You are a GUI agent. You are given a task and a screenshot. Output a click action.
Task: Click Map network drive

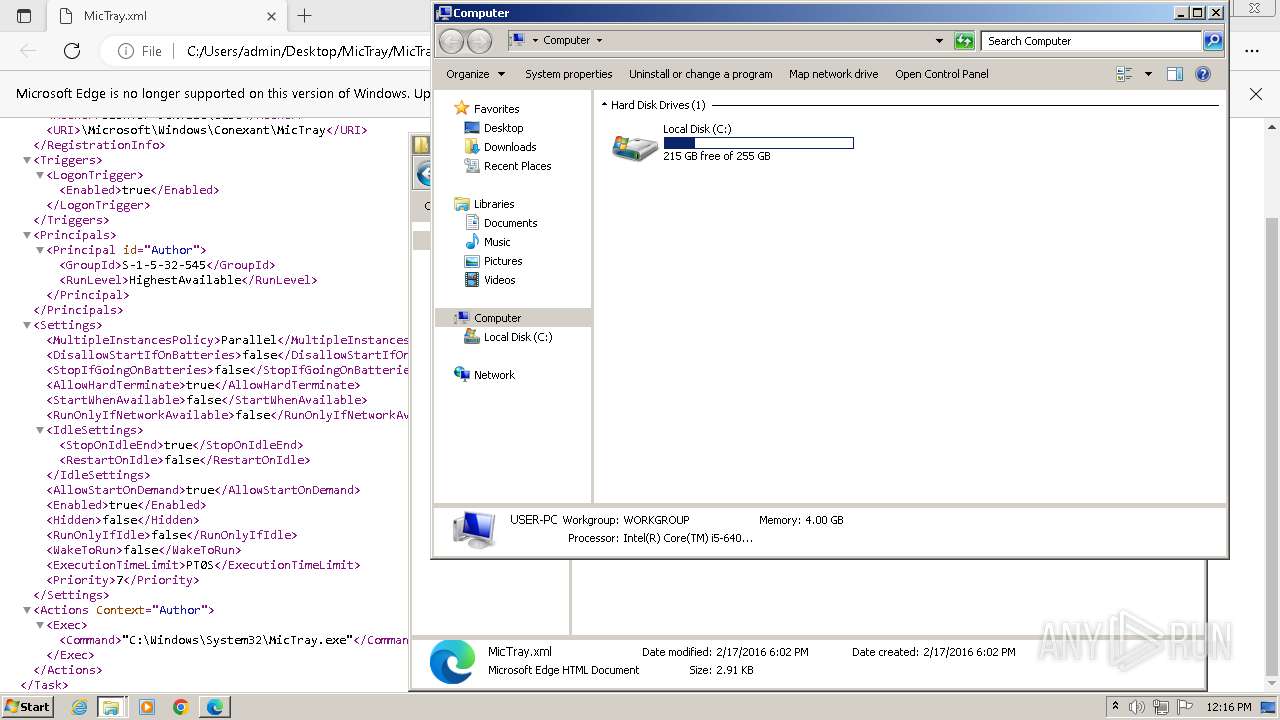[834, 74]
